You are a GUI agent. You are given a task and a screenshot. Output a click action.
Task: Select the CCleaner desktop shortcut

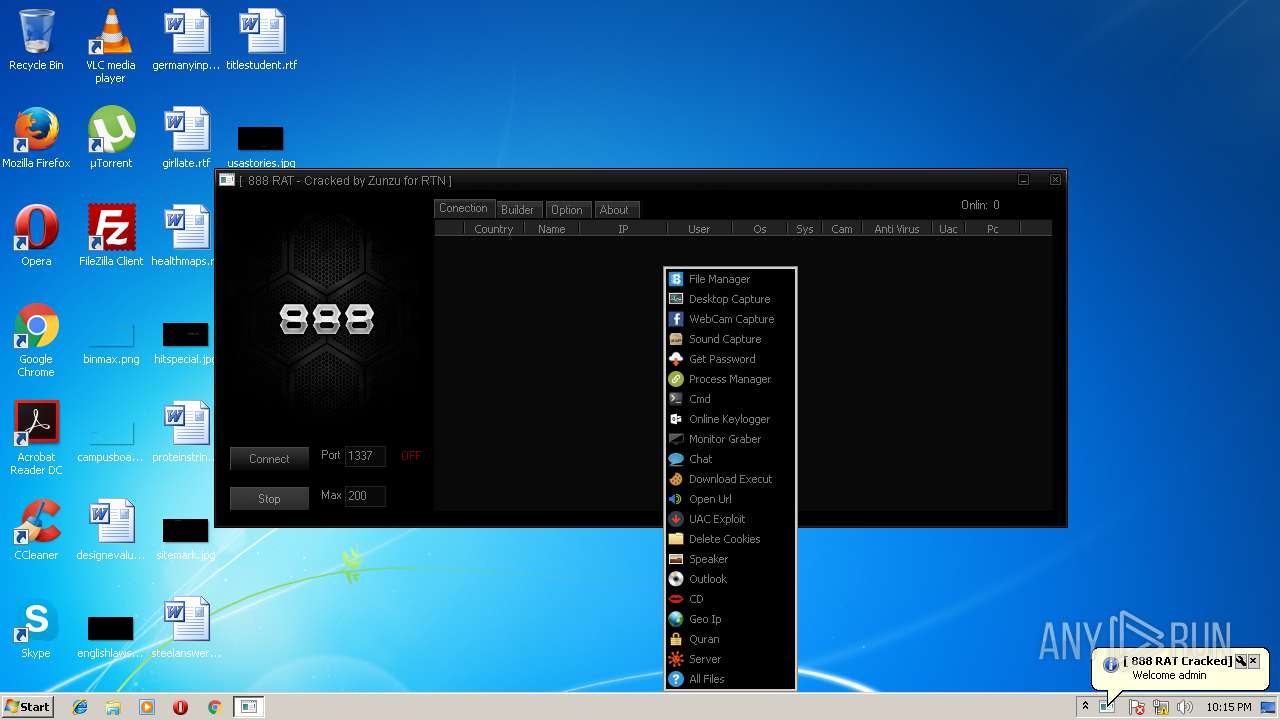point(36,530)
